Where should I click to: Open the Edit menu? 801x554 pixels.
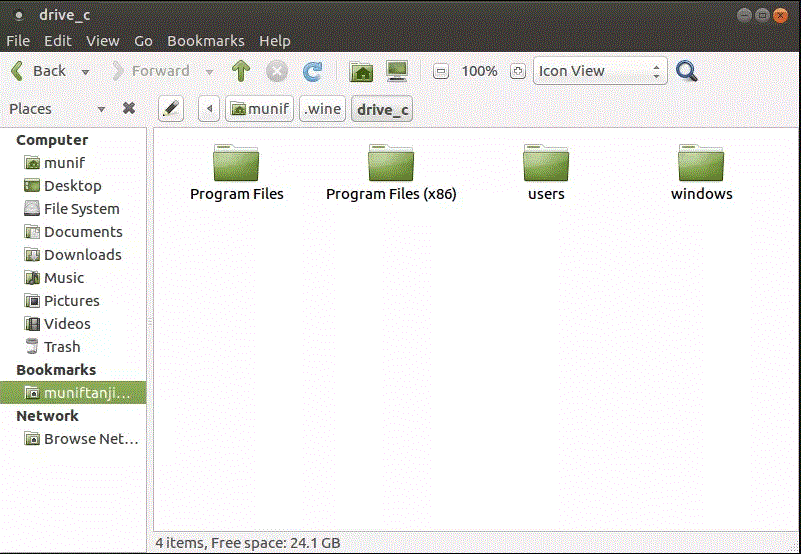[x=58, y=41]
